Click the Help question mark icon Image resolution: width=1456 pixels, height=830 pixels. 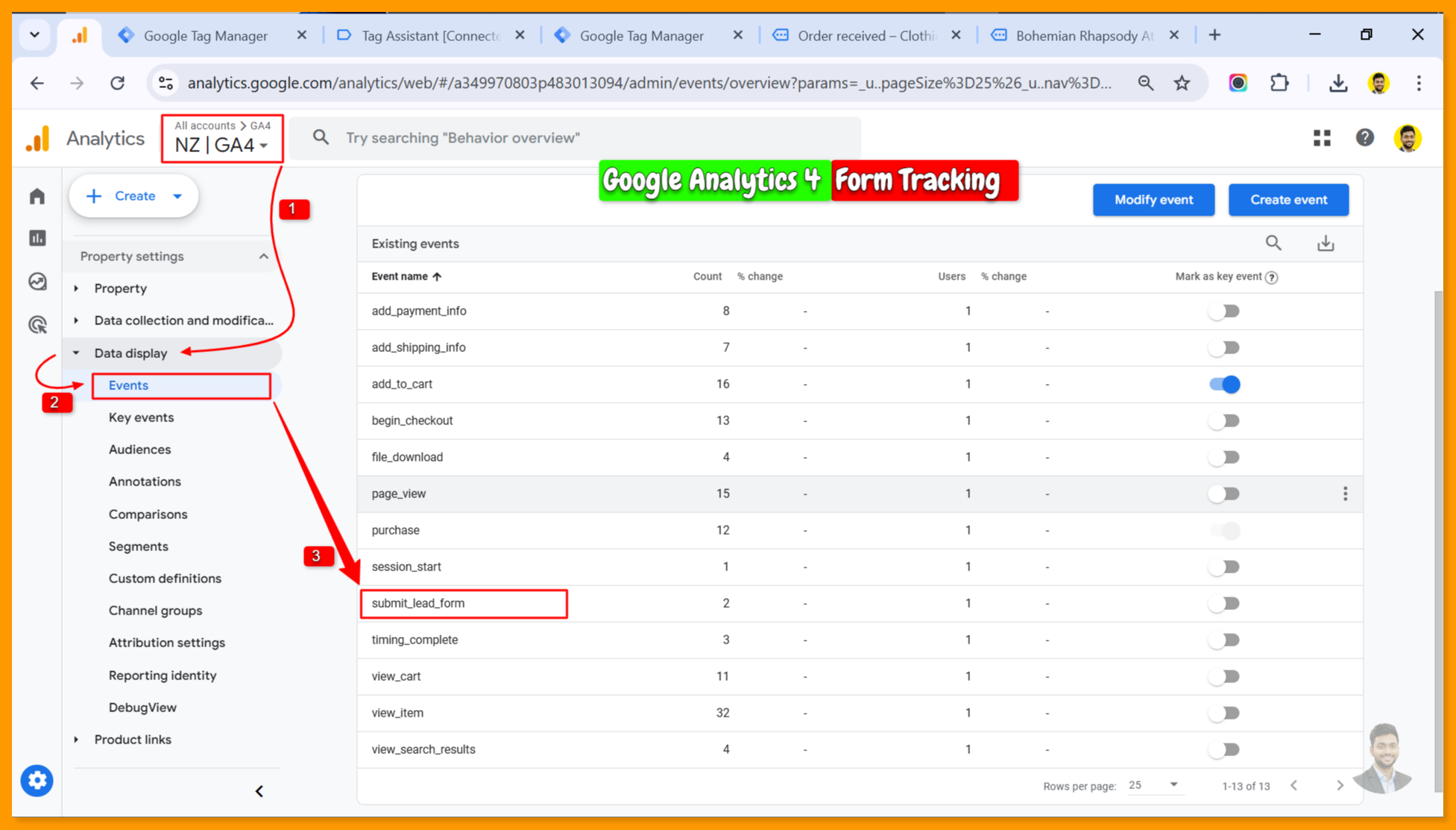(x=1364, y=138)
